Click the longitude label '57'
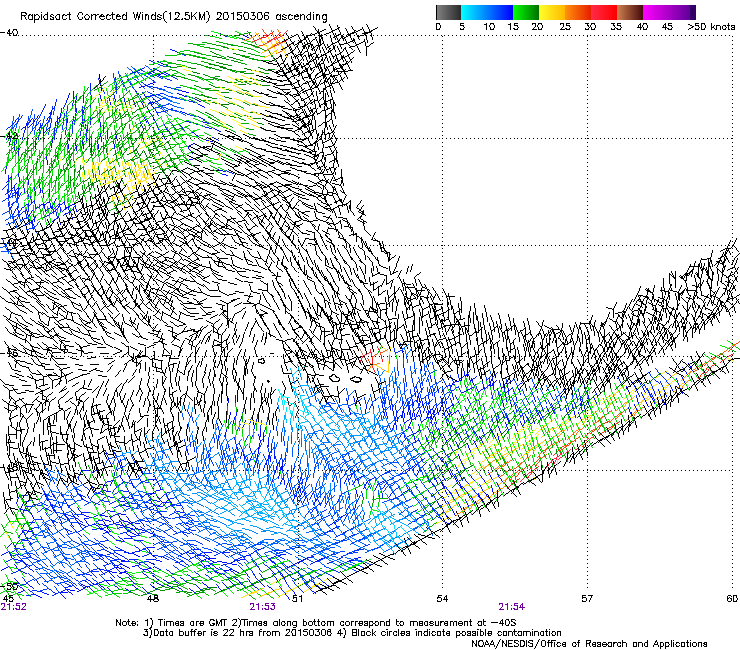 tap(587, 599)
